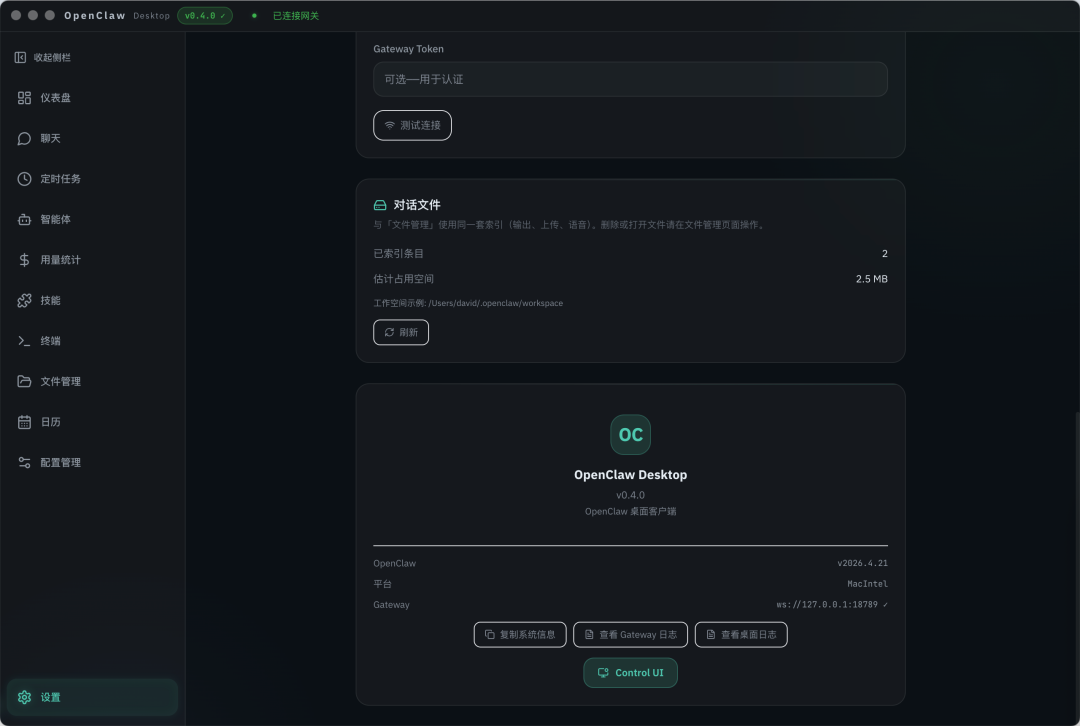This screenshot has width=1080, height=726.
Task: Open the 智能体 robot icon
Action: [24, 220]
